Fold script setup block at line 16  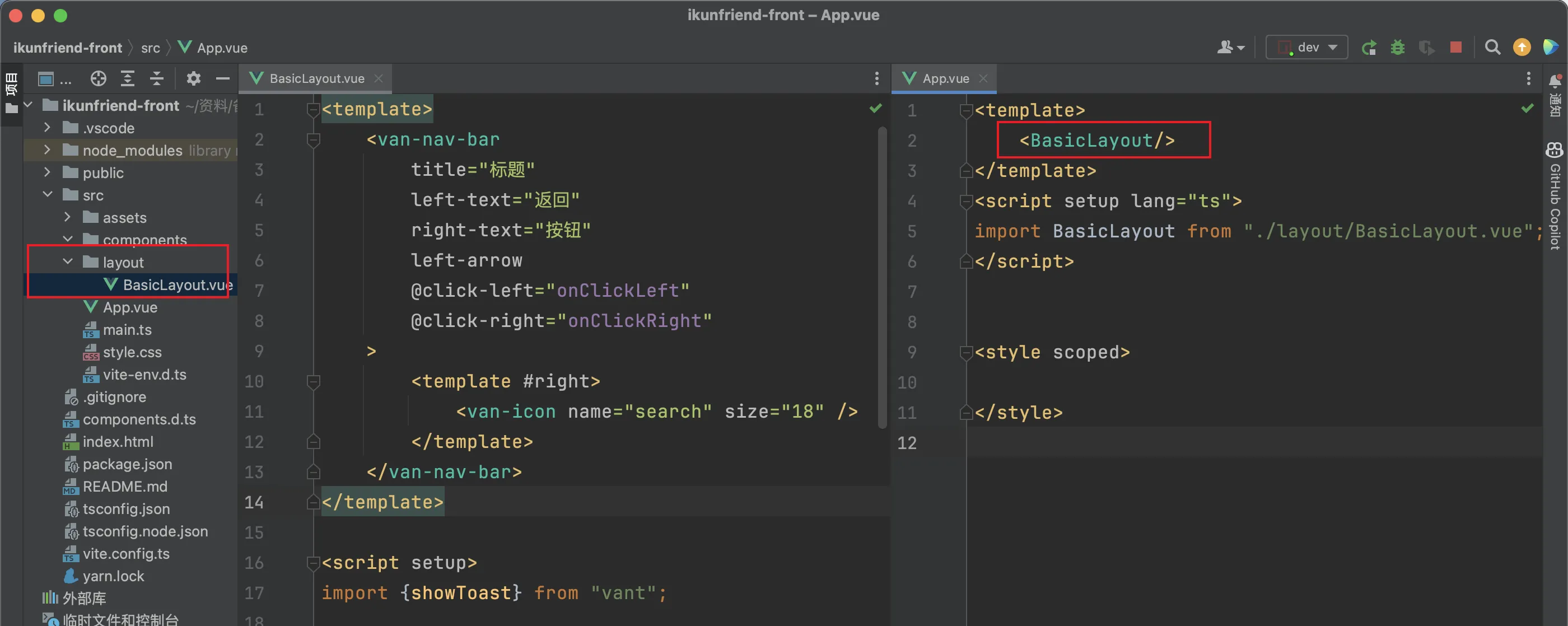(314, 563)
